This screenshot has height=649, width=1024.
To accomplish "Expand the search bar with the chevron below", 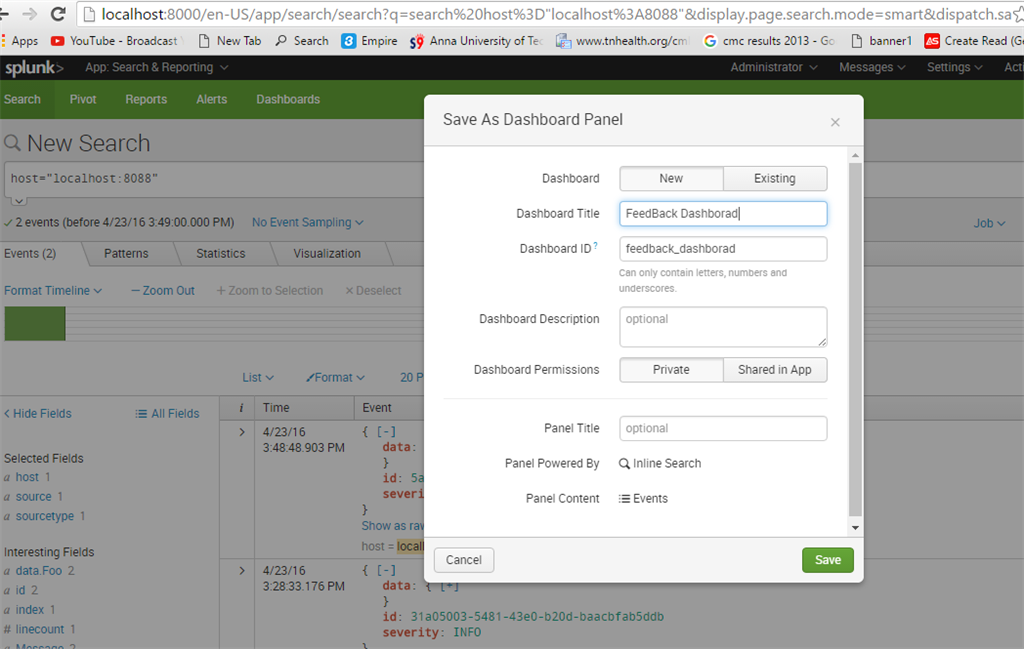I will 19,200.
